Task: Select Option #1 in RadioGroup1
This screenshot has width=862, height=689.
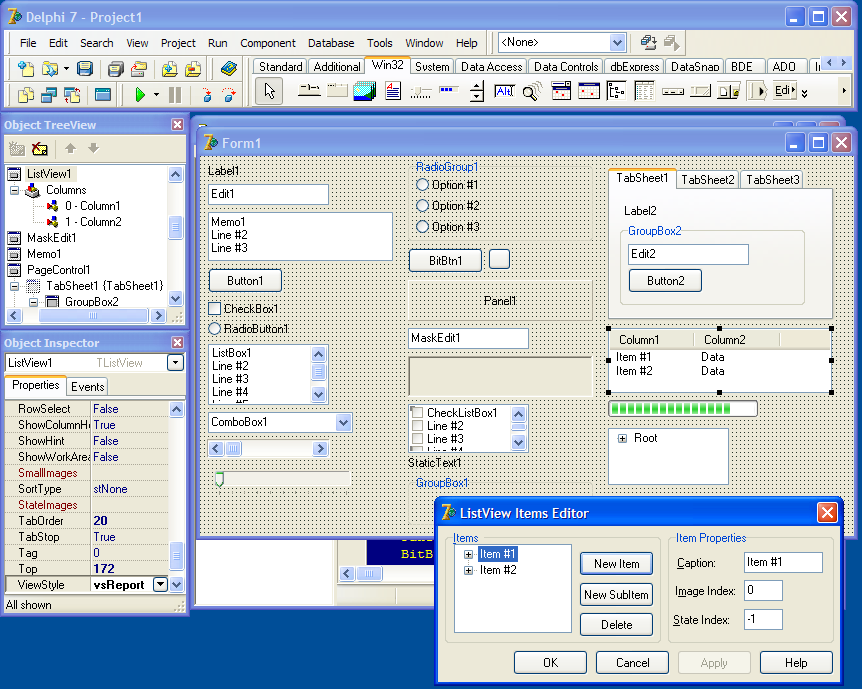Action: point(422,185)
